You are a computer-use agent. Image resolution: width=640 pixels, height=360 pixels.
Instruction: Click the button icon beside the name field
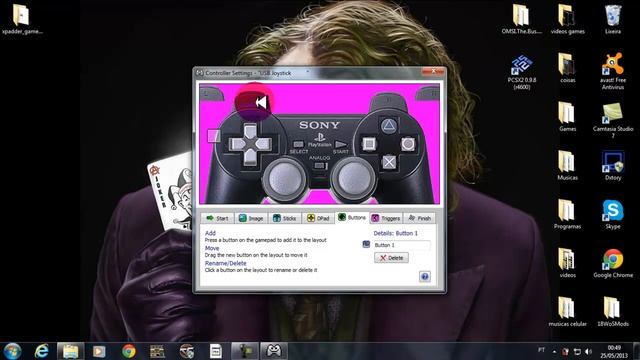pyautogui.click(x=366, y=244)
